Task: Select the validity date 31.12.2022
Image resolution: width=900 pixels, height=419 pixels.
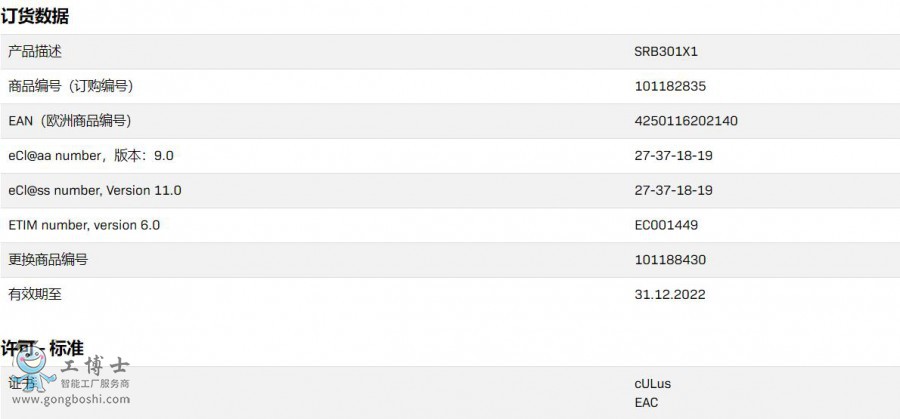Action: 669,294
